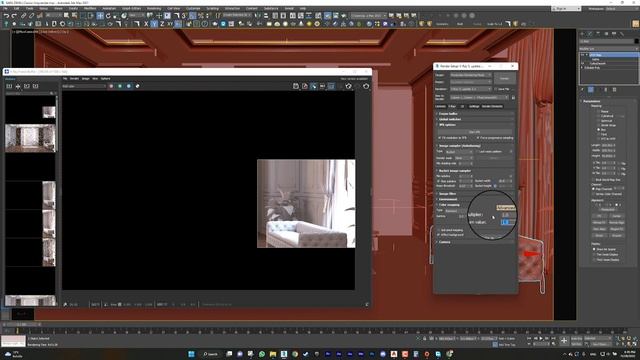Open Options menu in frame buffer

(x=105, y=78)
